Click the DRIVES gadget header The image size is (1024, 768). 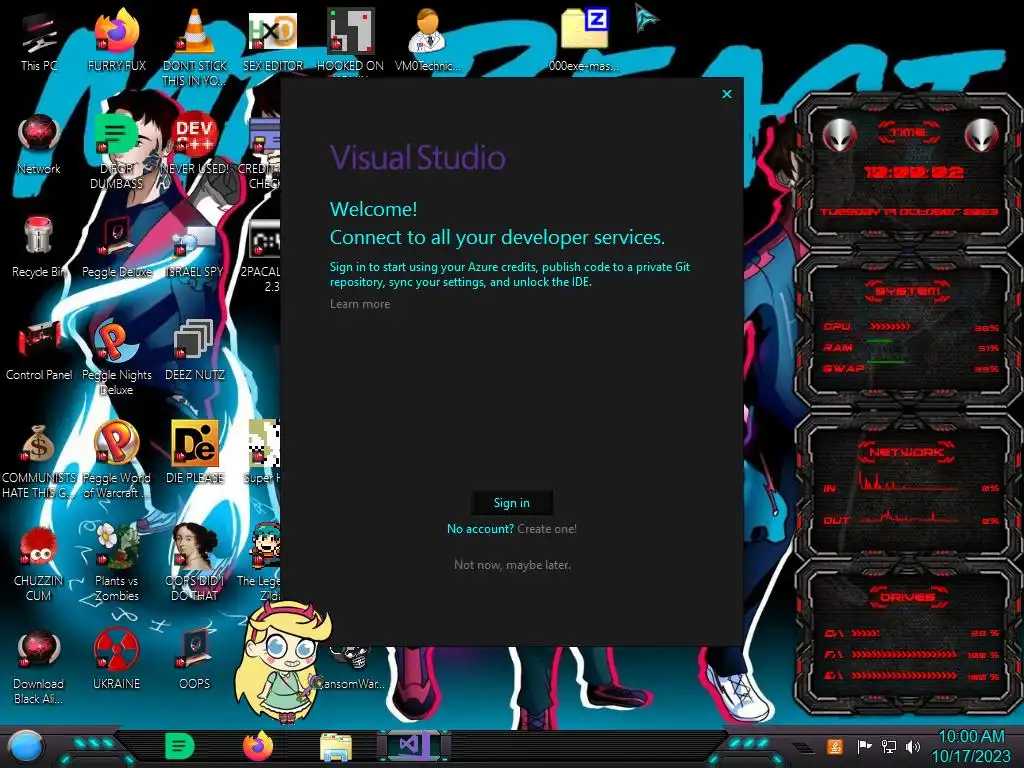[x=908, y=597]
